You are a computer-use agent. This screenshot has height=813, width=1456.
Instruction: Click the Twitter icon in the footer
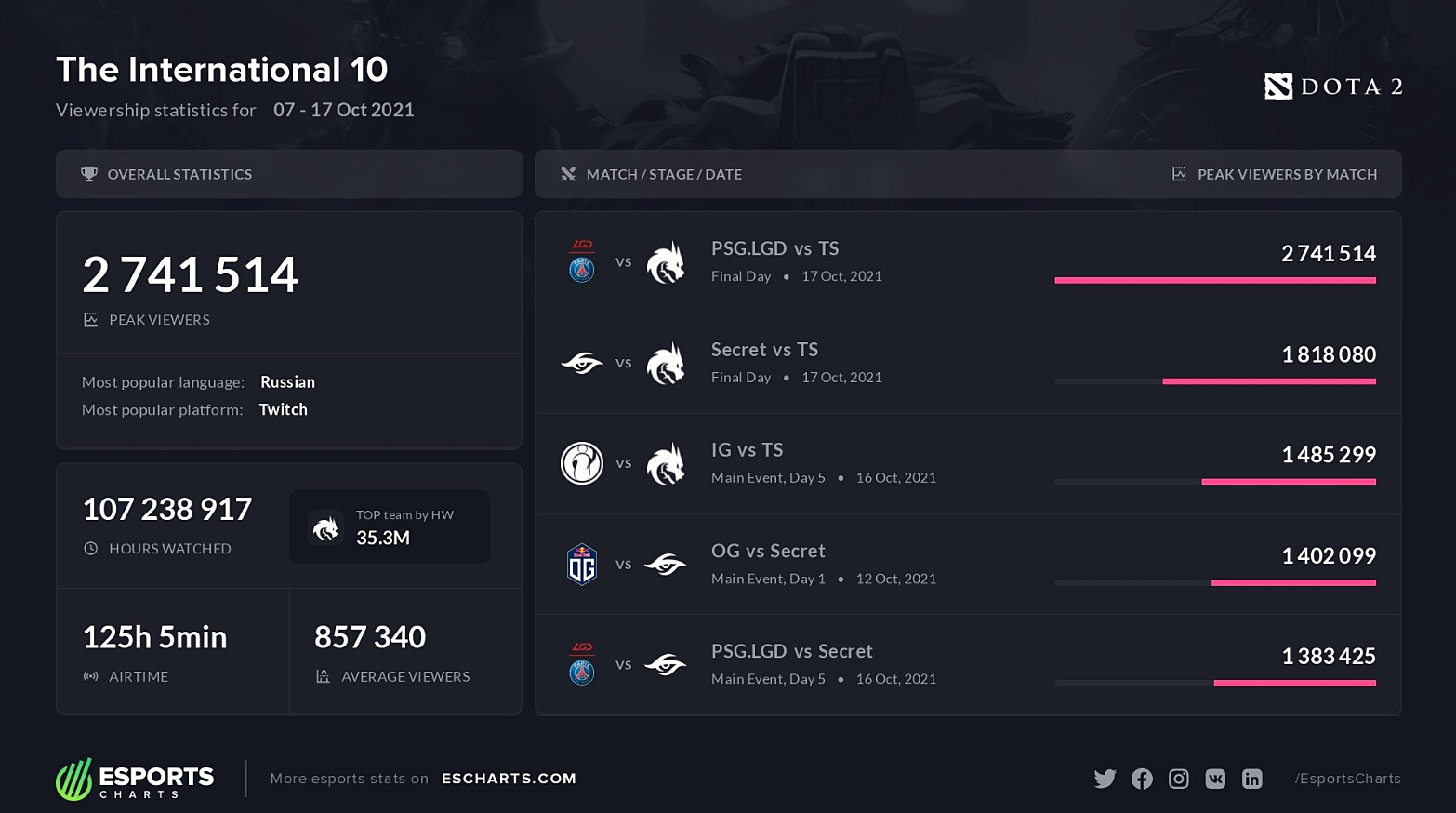point(1105,779)
